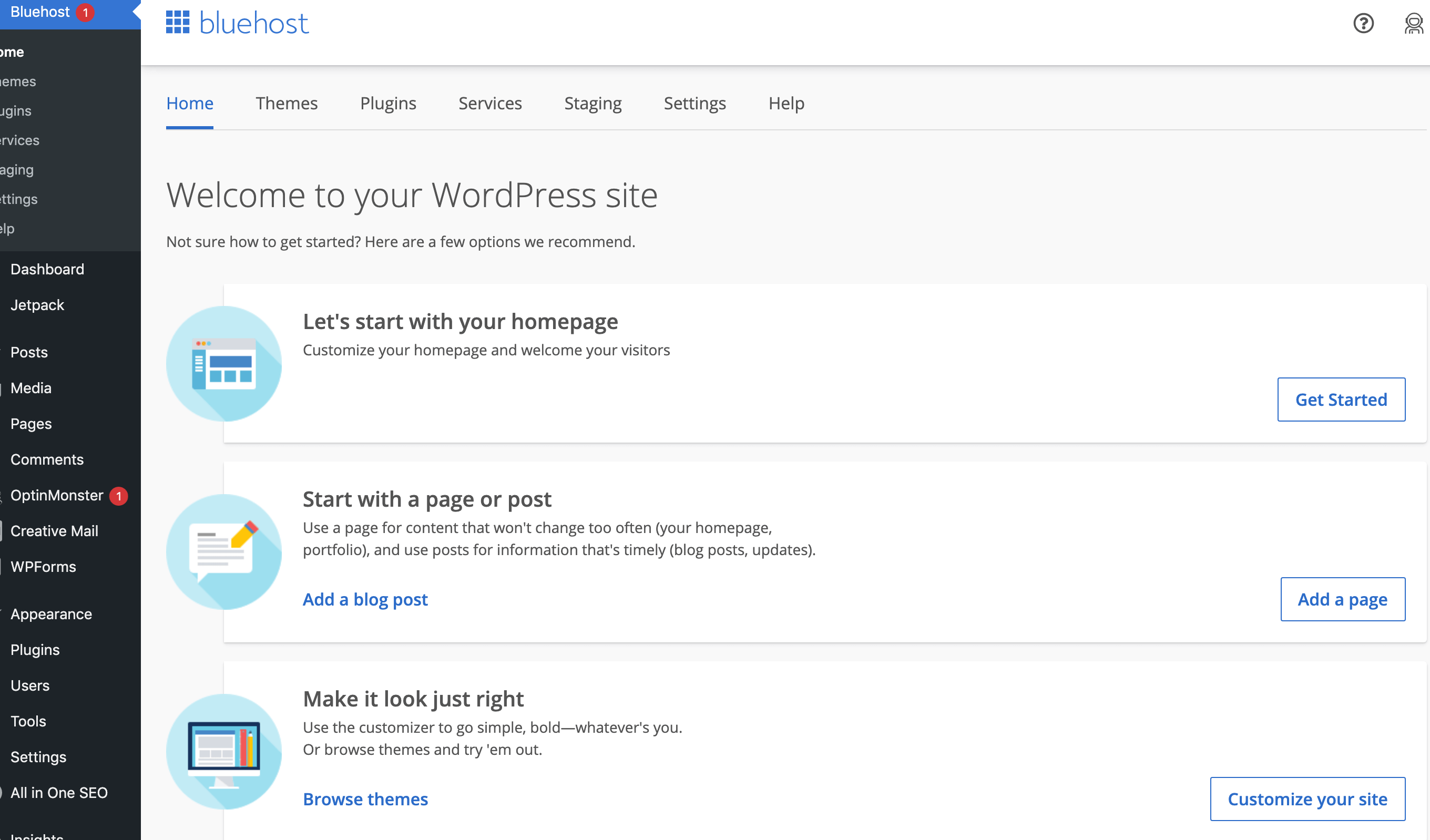Switch to the Themes tab
Screen dimensions: 1430x840
point(287,104)
